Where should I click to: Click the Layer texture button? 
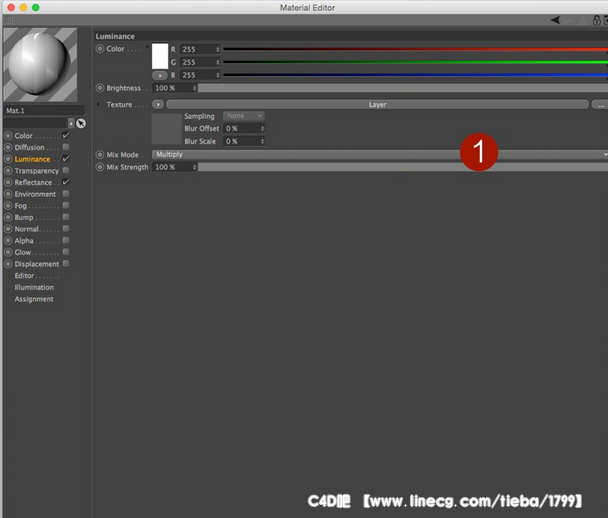[377, 104]
